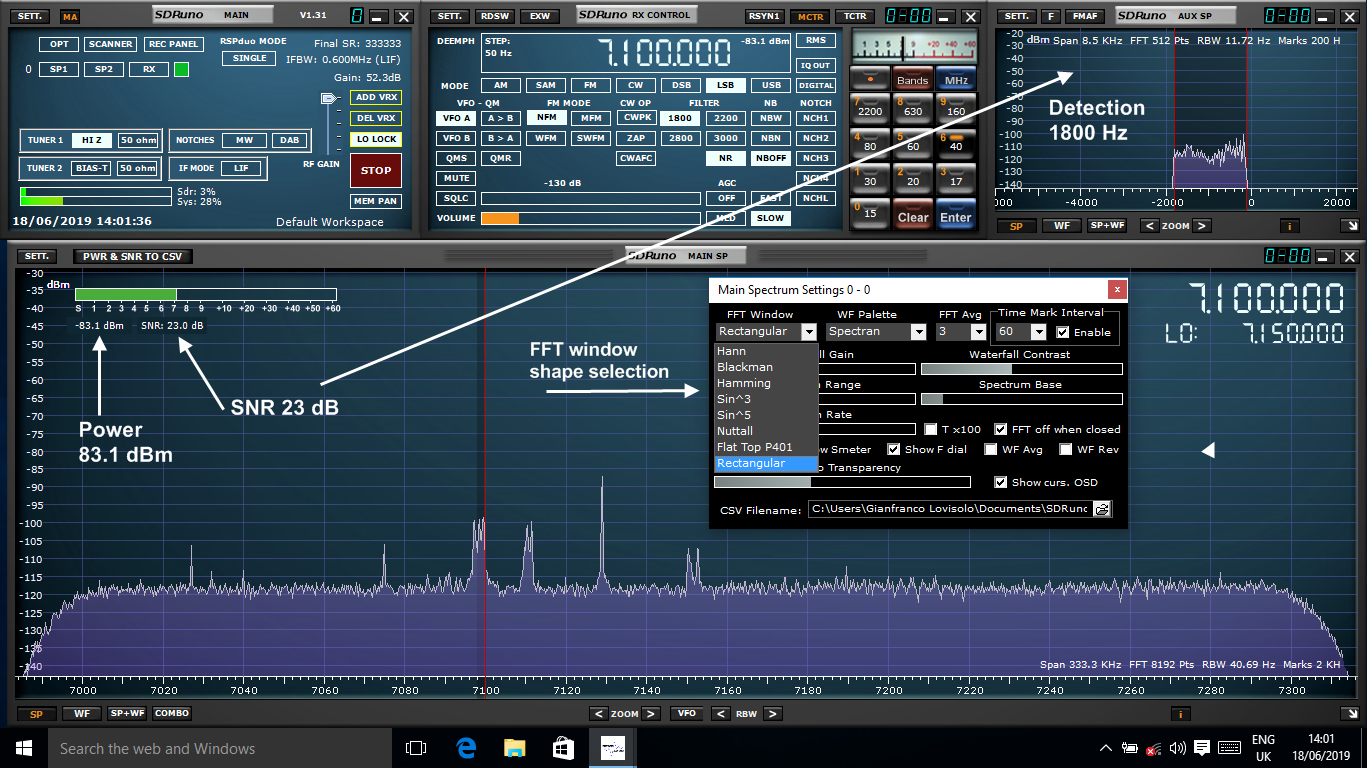1367x768 pixels.
Task: Switch Main SP to the COMBO view
Action: click(x=171, y=714)
